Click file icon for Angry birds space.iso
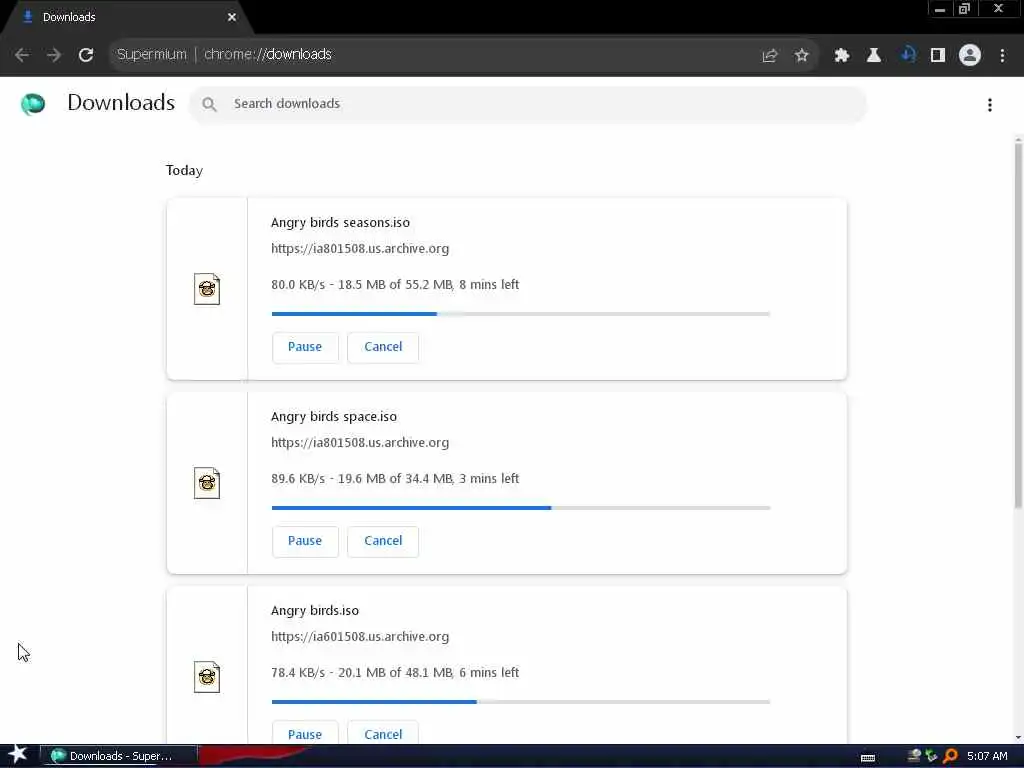The height and width of the screenshot is (768, 1024). [x=207, y=483]
